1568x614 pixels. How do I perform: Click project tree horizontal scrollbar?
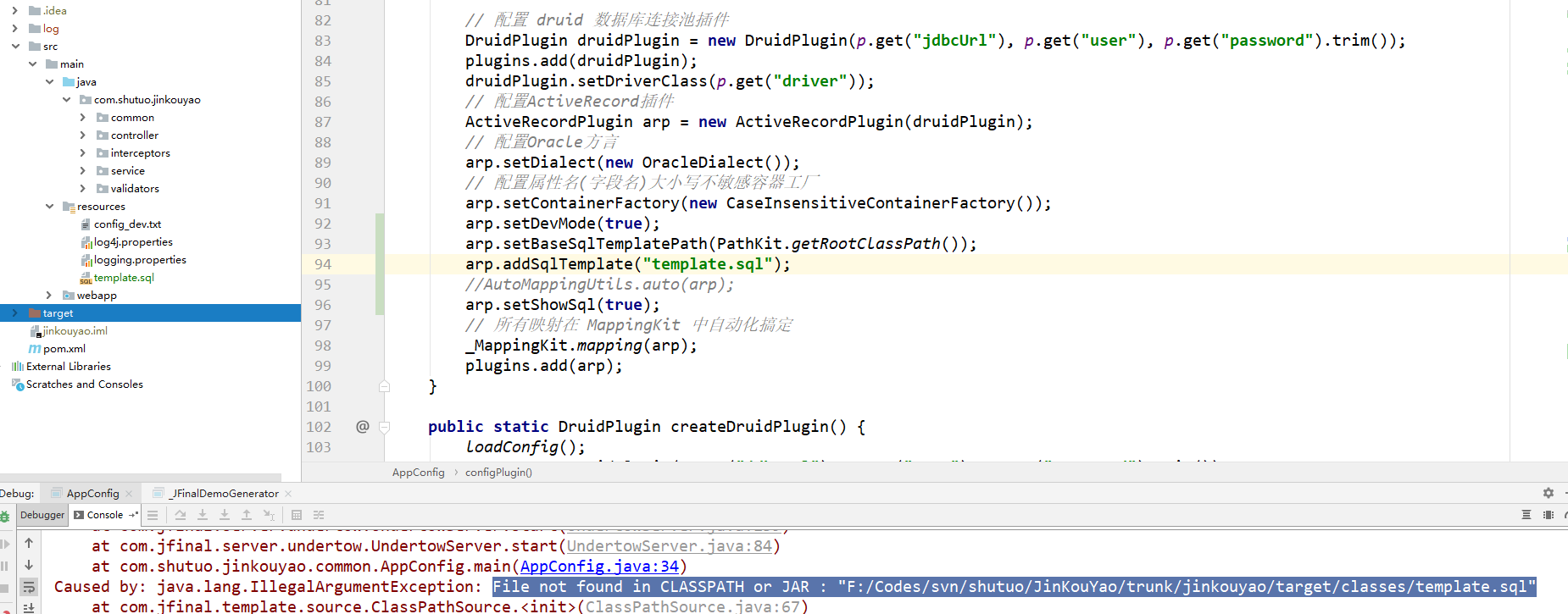(140, 478)
